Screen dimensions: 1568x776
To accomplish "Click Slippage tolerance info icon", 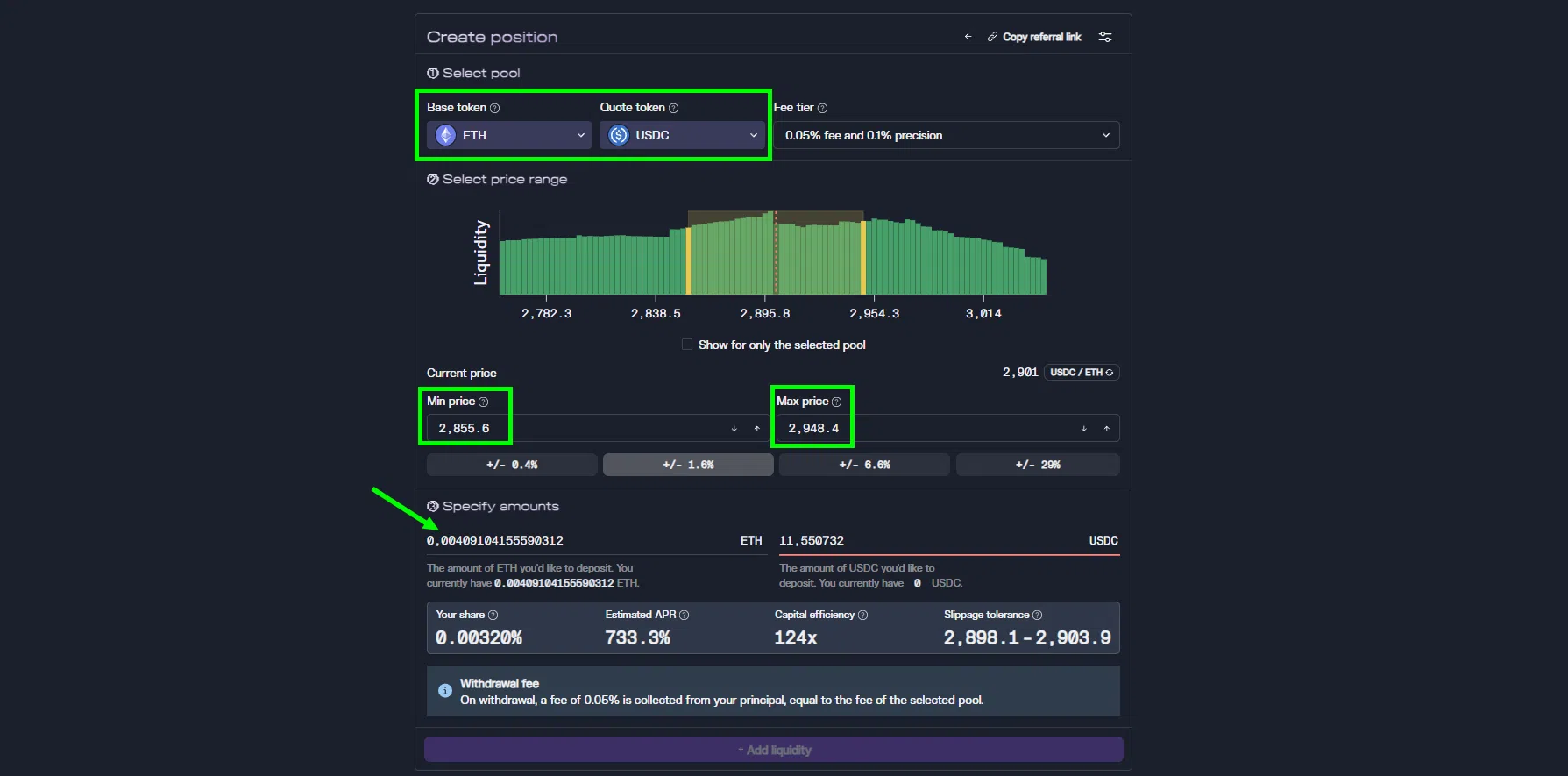I will (x=1038, y=615).
